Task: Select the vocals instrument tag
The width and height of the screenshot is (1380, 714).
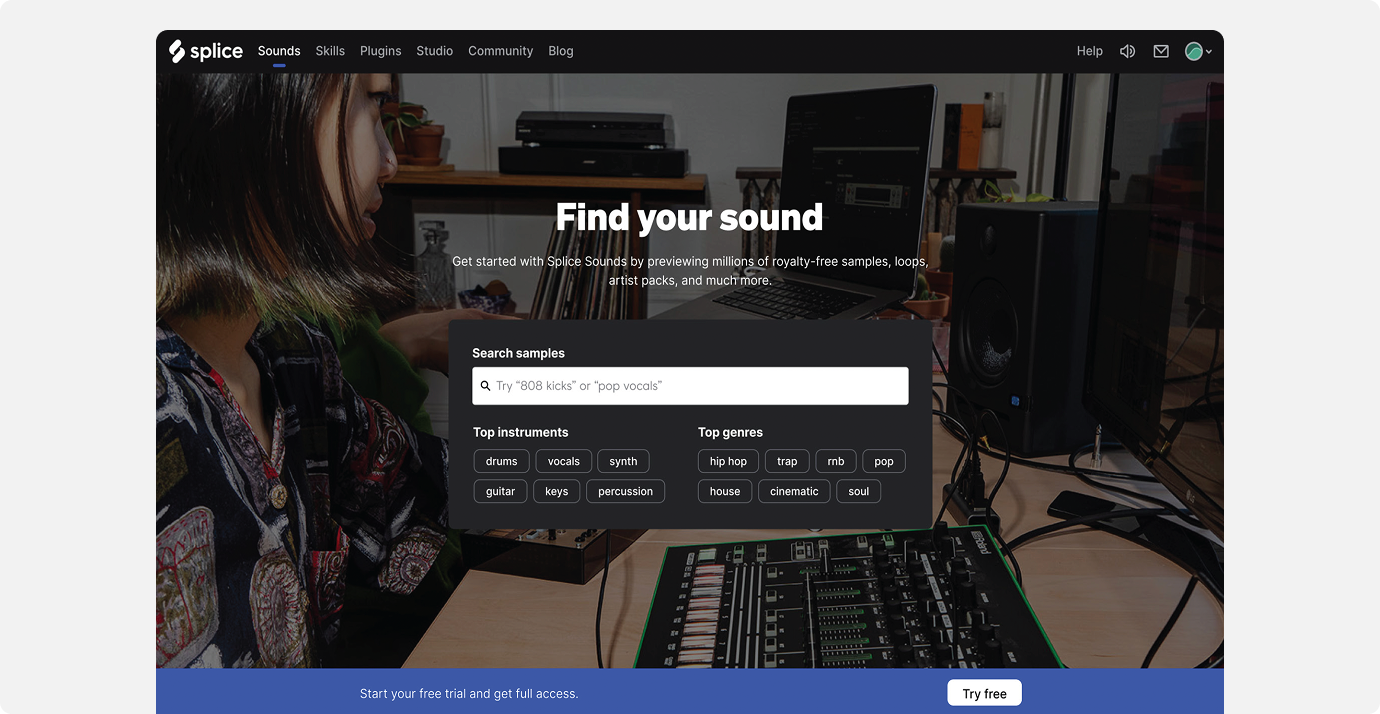Action: (563, 461)
